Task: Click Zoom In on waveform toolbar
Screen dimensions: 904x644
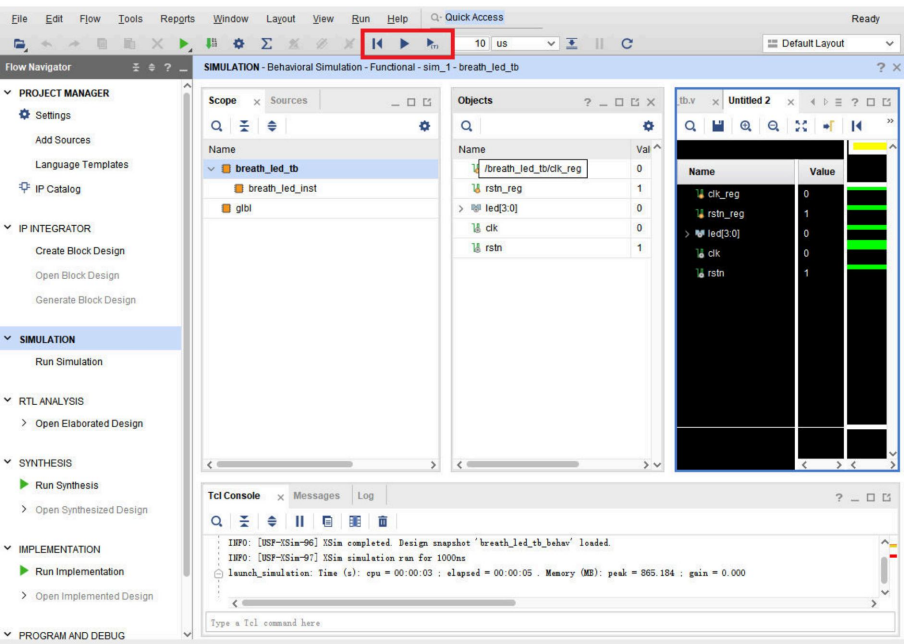Action: click(x=746, y=126)
